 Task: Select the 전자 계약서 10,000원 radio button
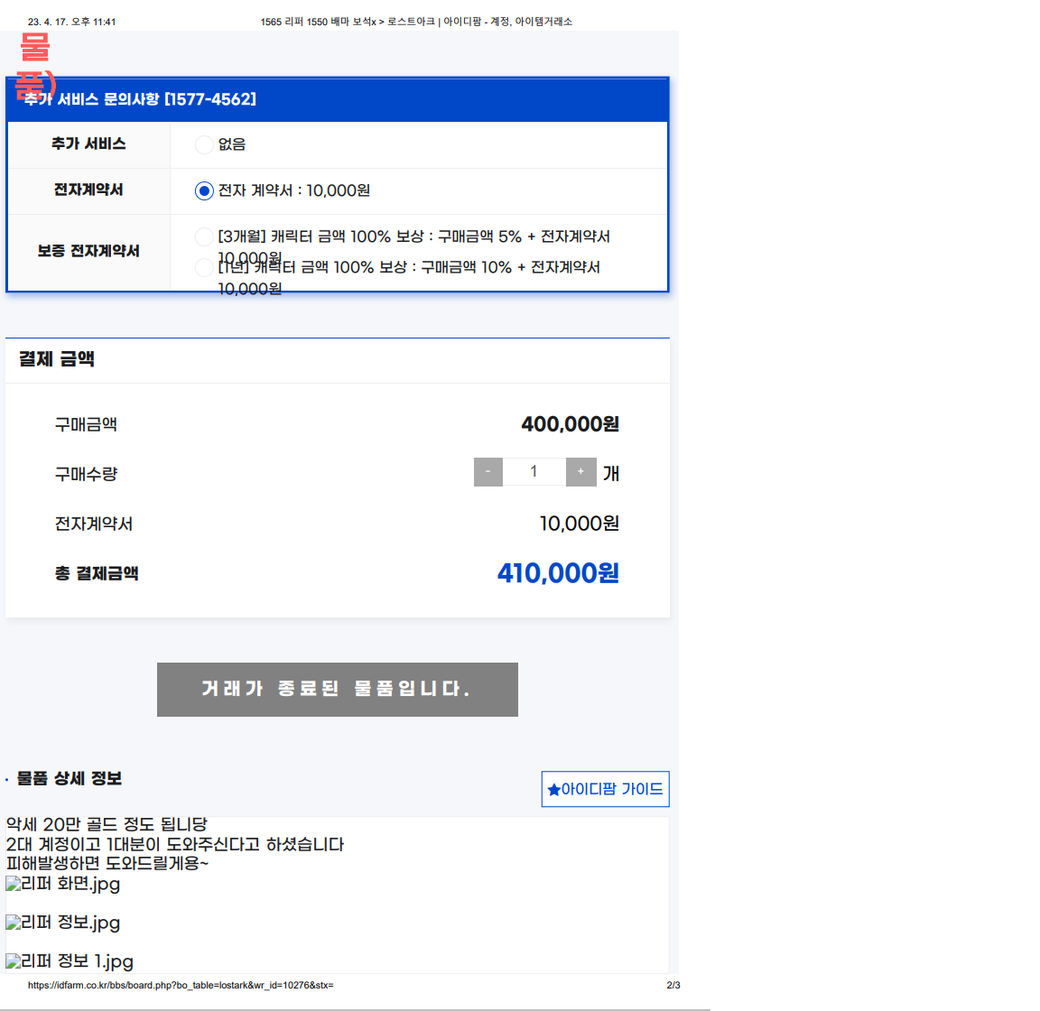(204, 191)
